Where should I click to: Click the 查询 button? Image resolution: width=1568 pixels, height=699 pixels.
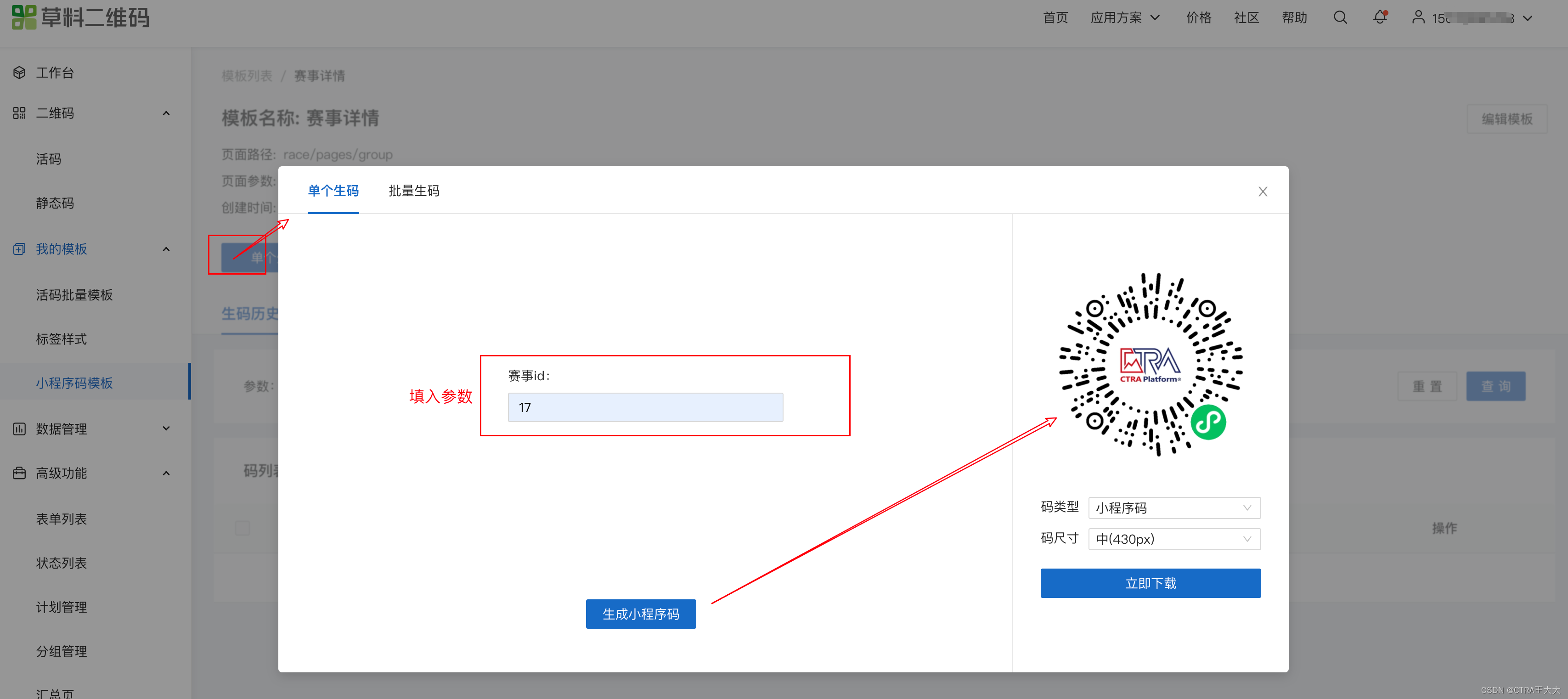pos(1495,386)
